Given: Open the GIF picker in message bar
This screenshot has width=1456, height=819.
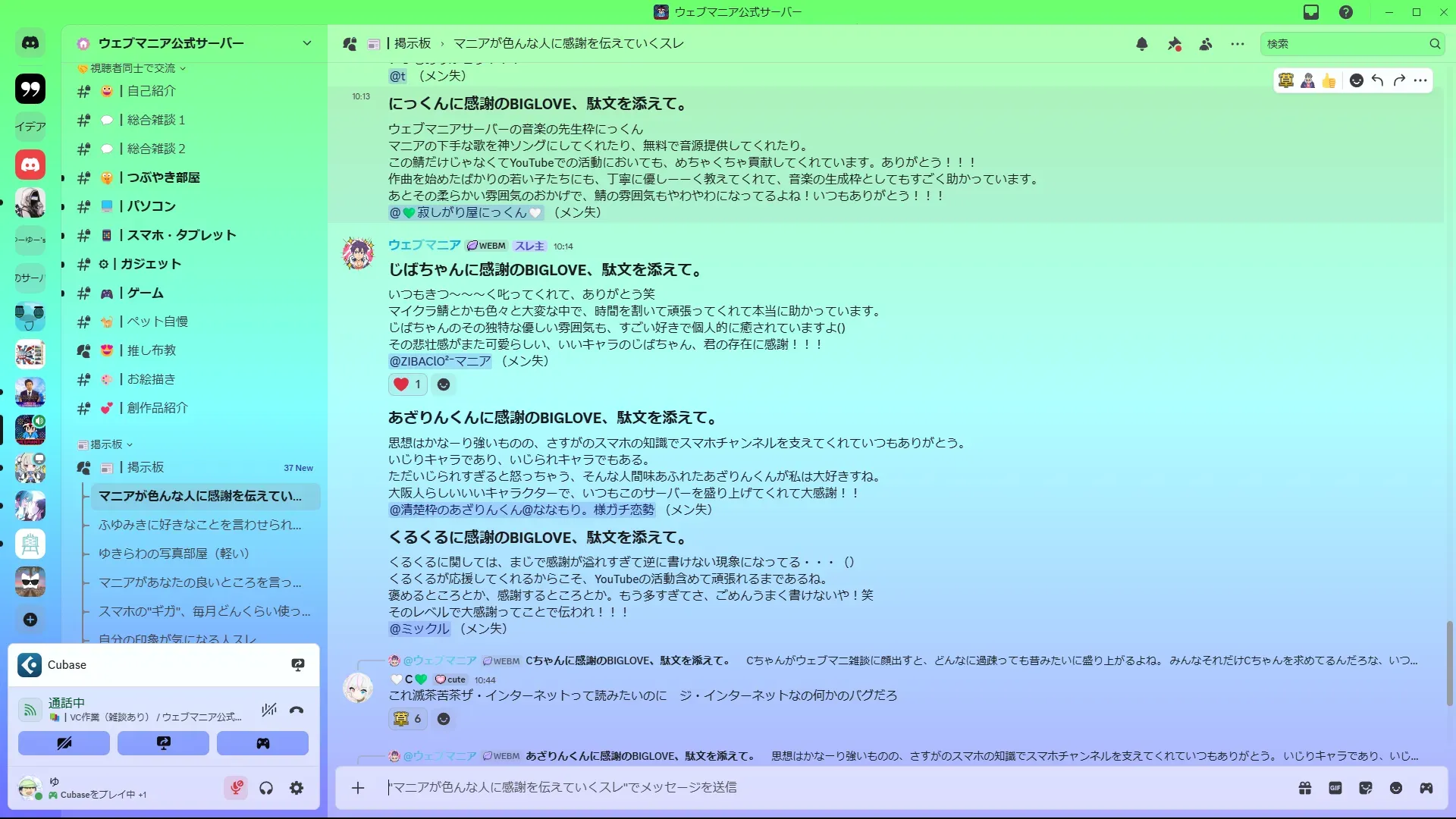Looking at the screenshot, I should 1335,788.
